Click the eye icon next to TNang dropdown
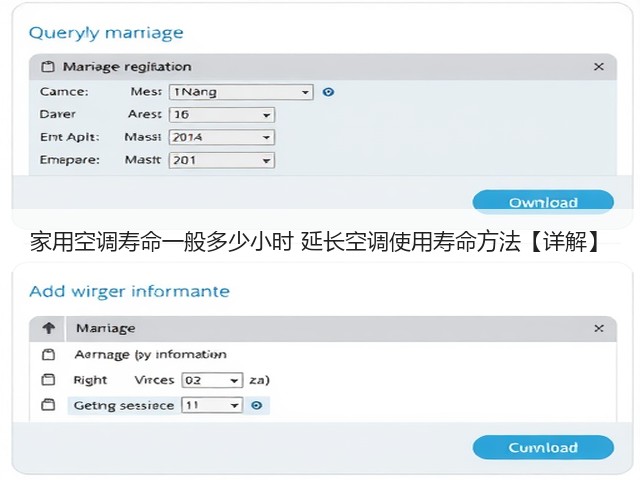640x480 pixels. point(328,92)
